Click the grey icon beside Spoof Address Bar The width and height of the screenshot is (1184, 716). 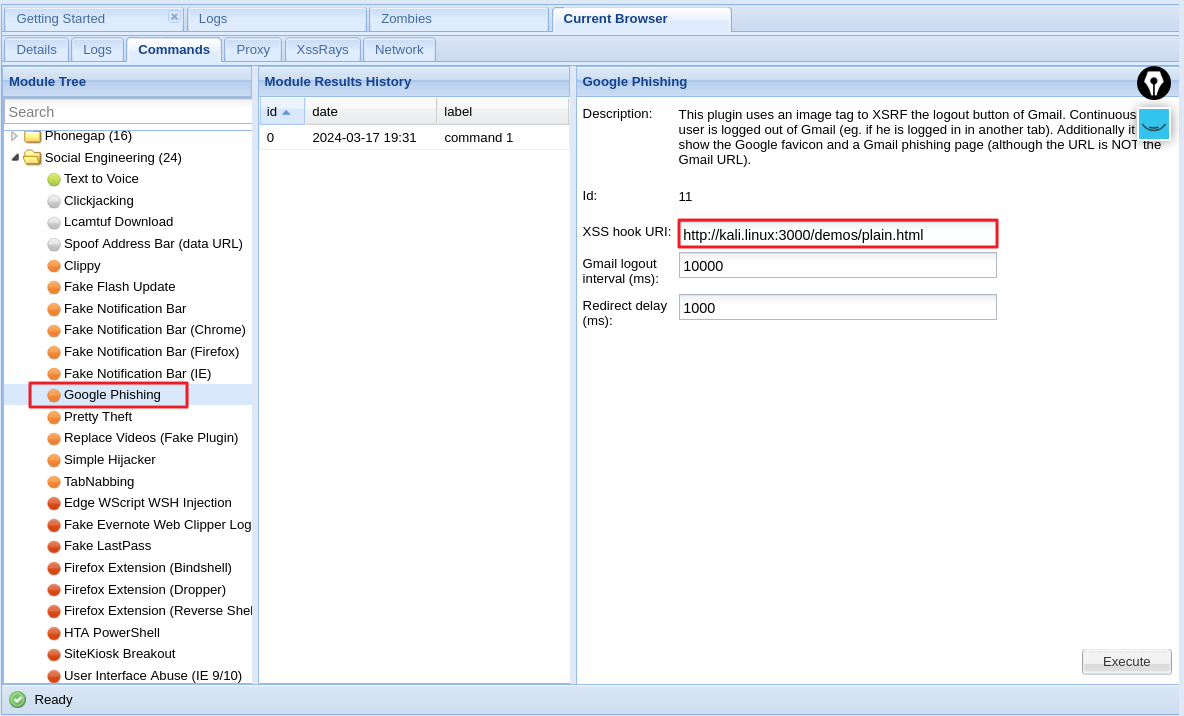point(54,245)
